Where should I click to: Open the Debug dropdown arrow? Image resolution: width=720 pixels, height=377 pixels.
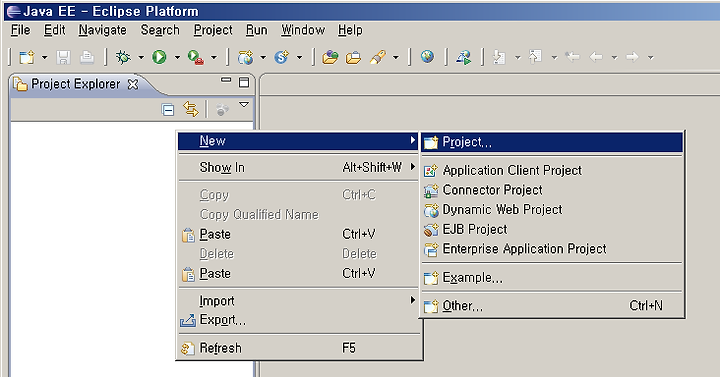coord(141,58)
